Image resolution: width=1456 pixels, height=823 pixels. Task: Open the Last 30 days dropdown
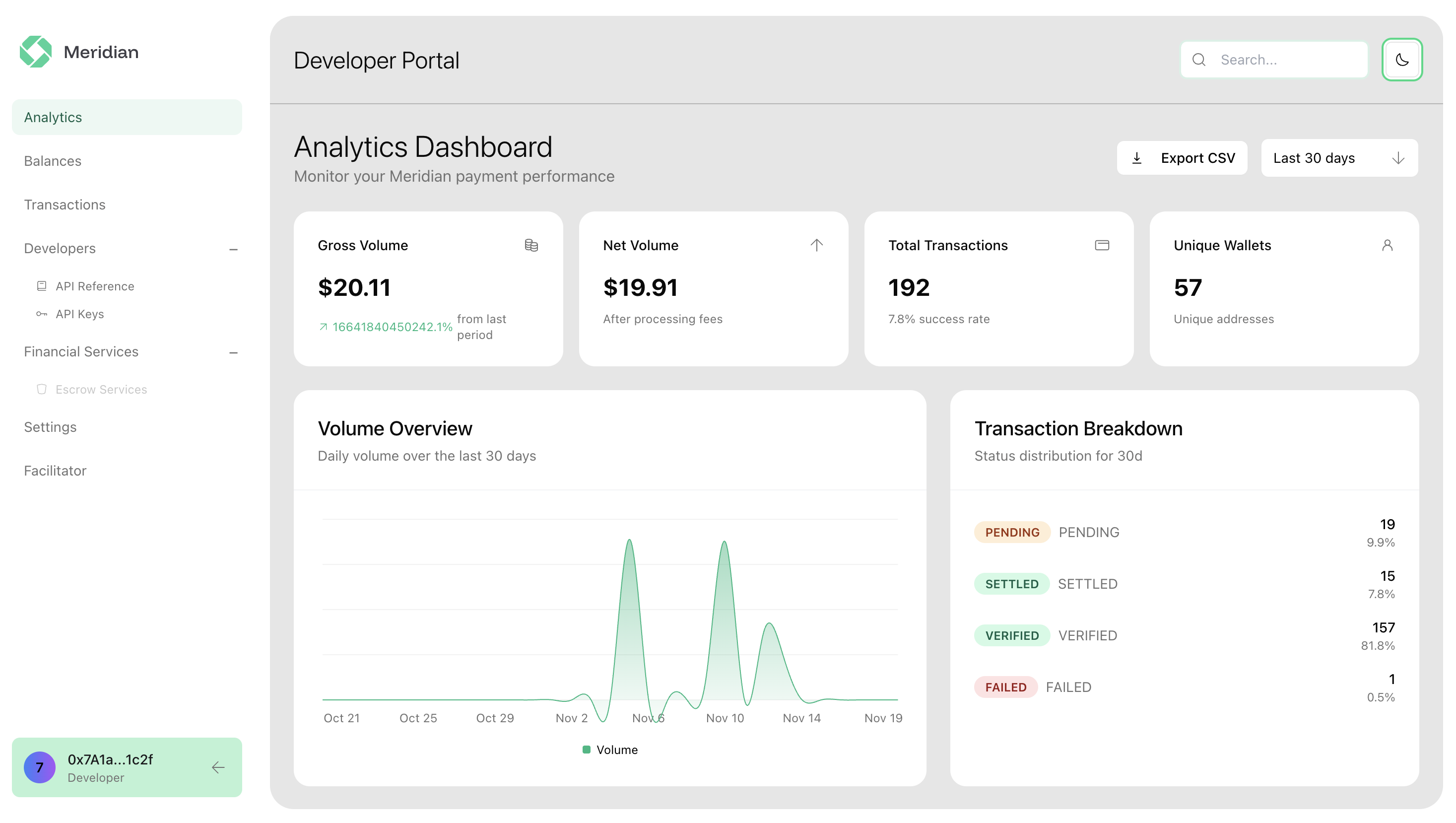[1338, 158]
